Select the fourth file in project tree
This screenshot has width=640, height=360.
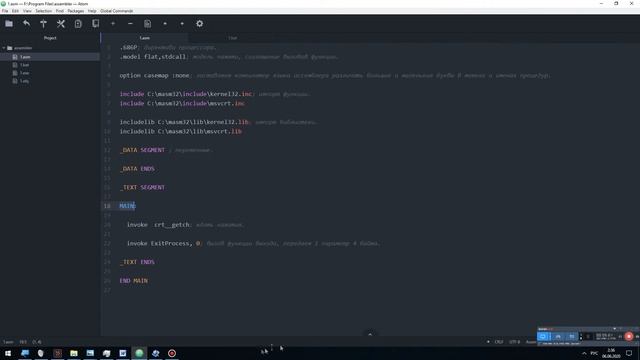(x=24, y=81)
